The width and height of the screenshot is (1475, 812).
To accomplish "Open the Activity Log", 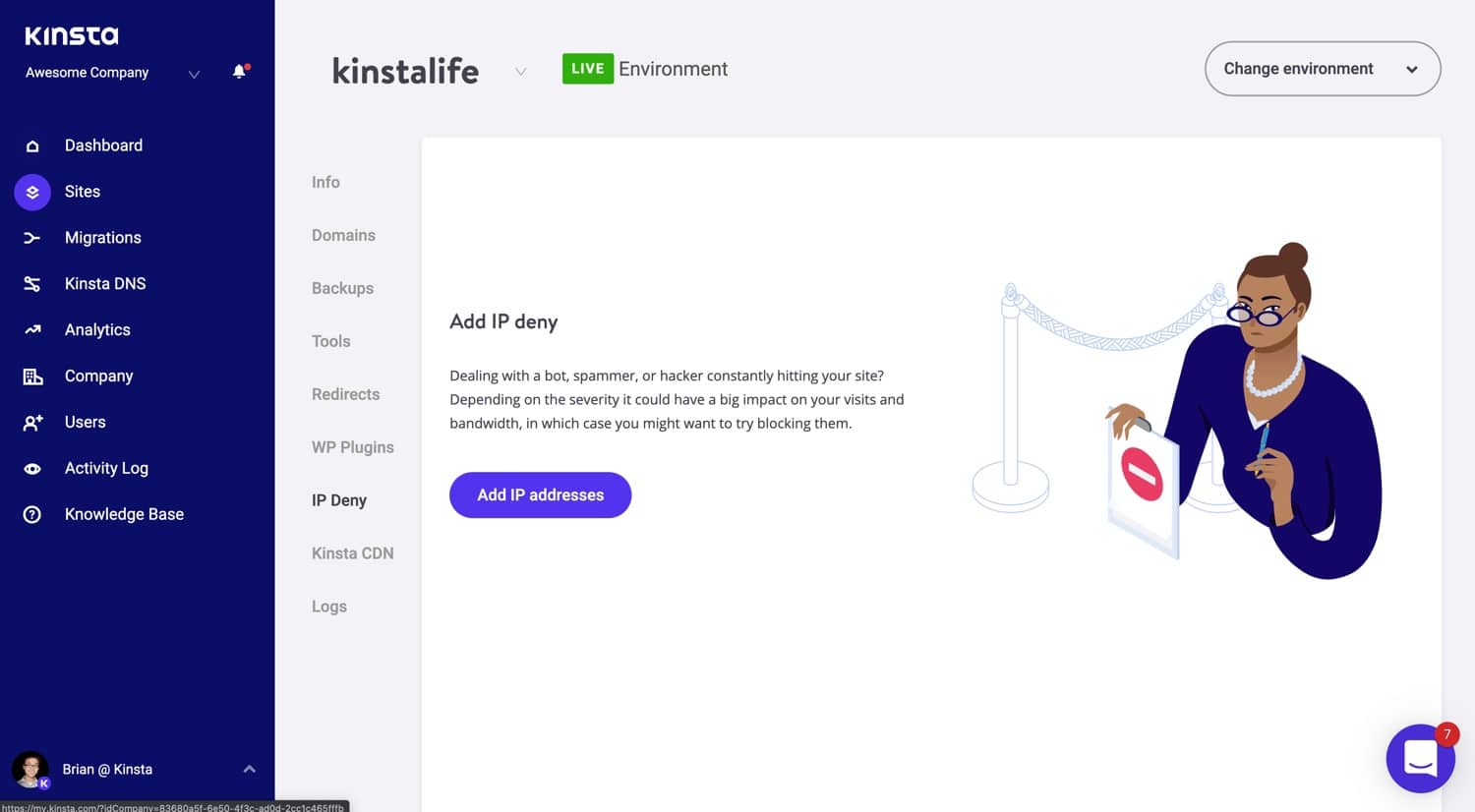I will (x=106, y=468).
